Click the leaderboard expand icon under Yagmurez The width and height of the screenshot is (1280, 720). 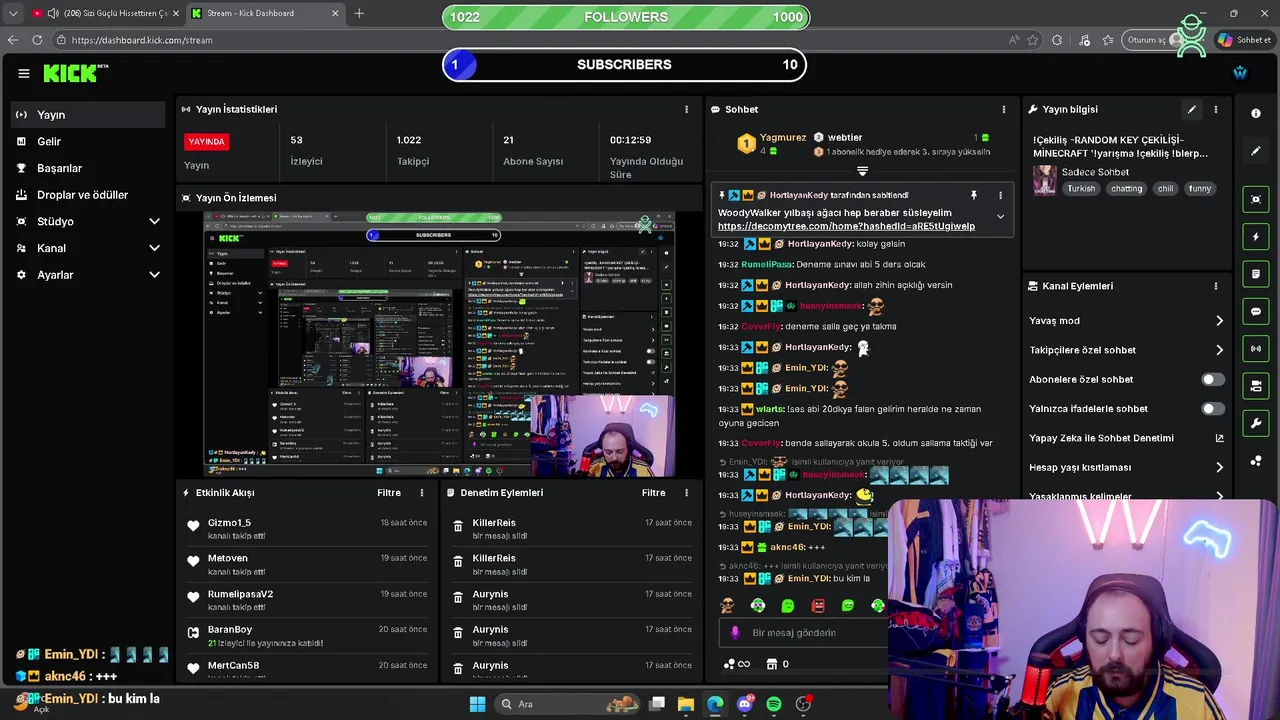pyautogui.click(x=862, y=172)
